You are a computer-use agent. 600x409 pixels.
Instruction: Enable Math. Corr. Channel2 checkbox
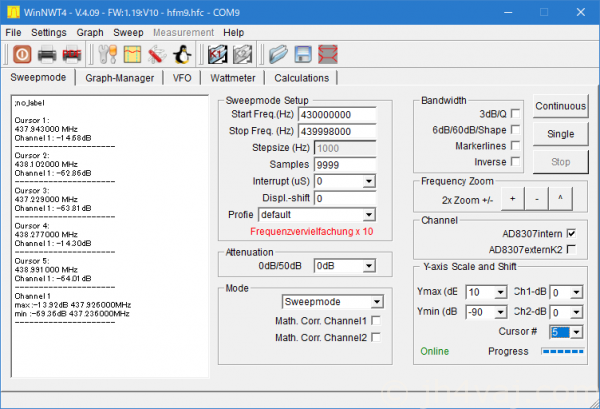click(x=376, y=337)
